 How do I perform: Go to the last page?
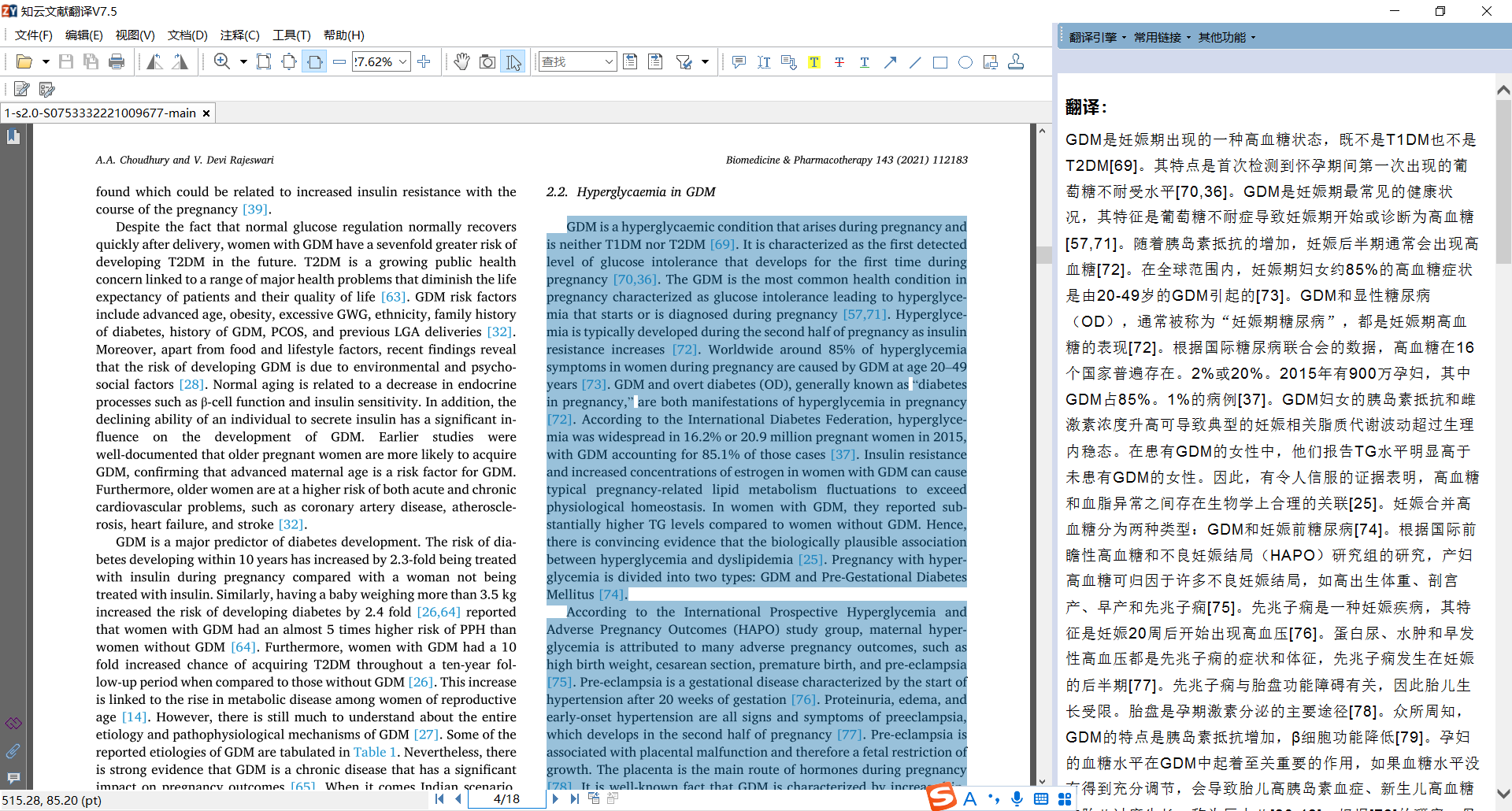(x=575, y=798)
